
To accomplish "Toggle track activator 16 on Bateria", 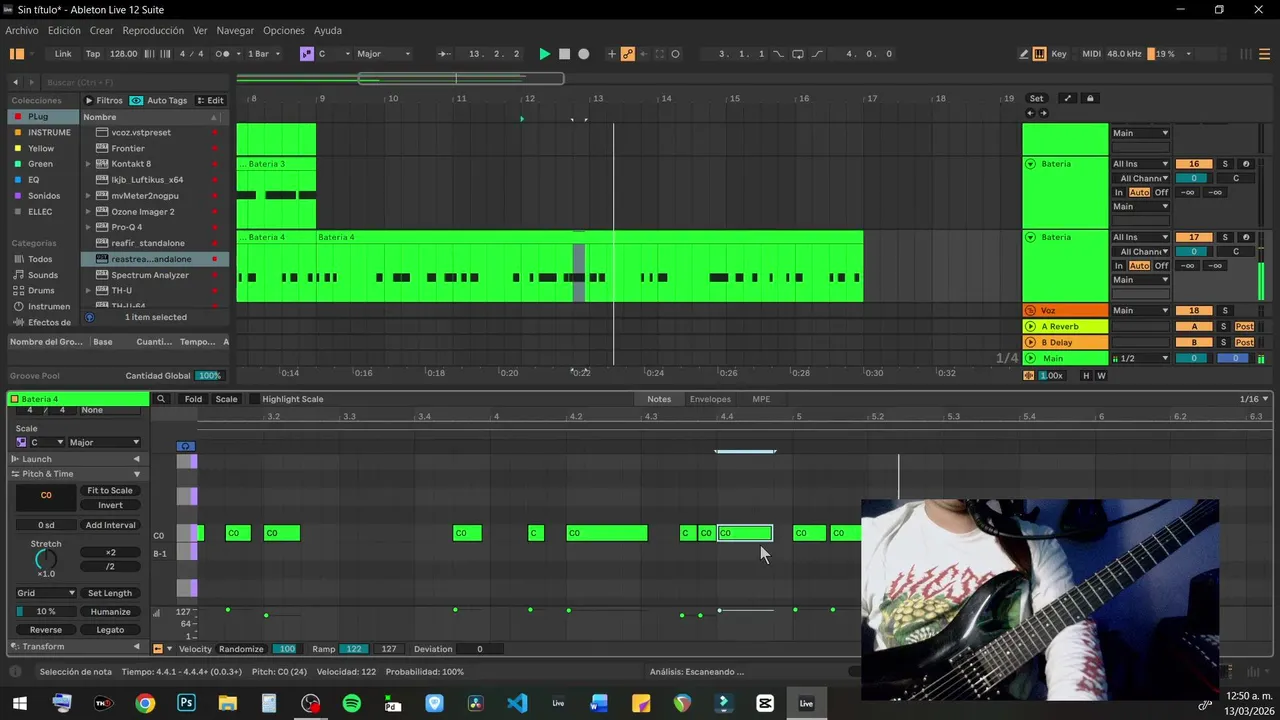I will (x=1194, y=164).
